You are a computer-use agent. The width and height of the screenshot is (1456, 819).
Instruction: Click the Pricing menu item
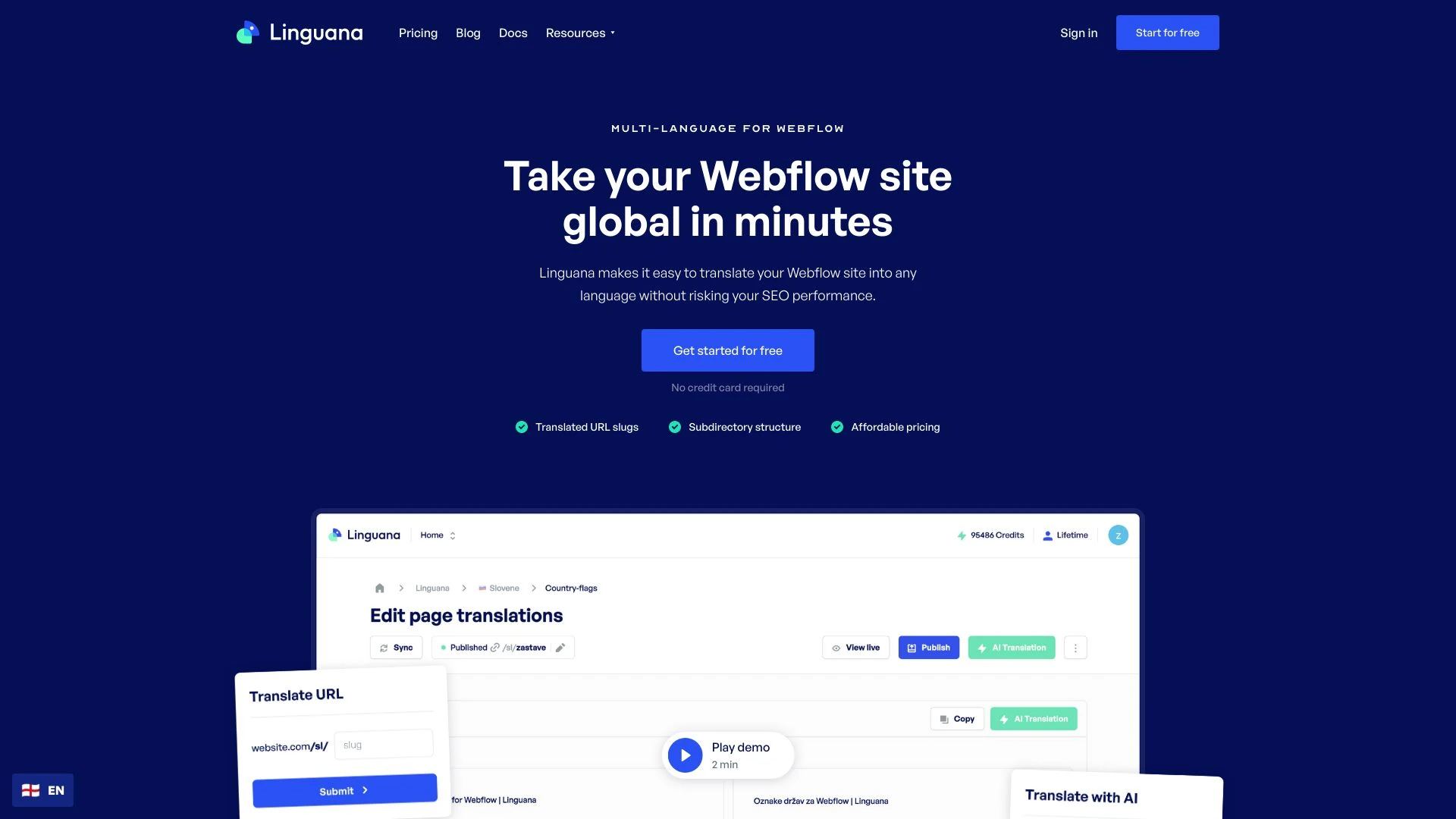pyautogui.click(x=418, y=32)
